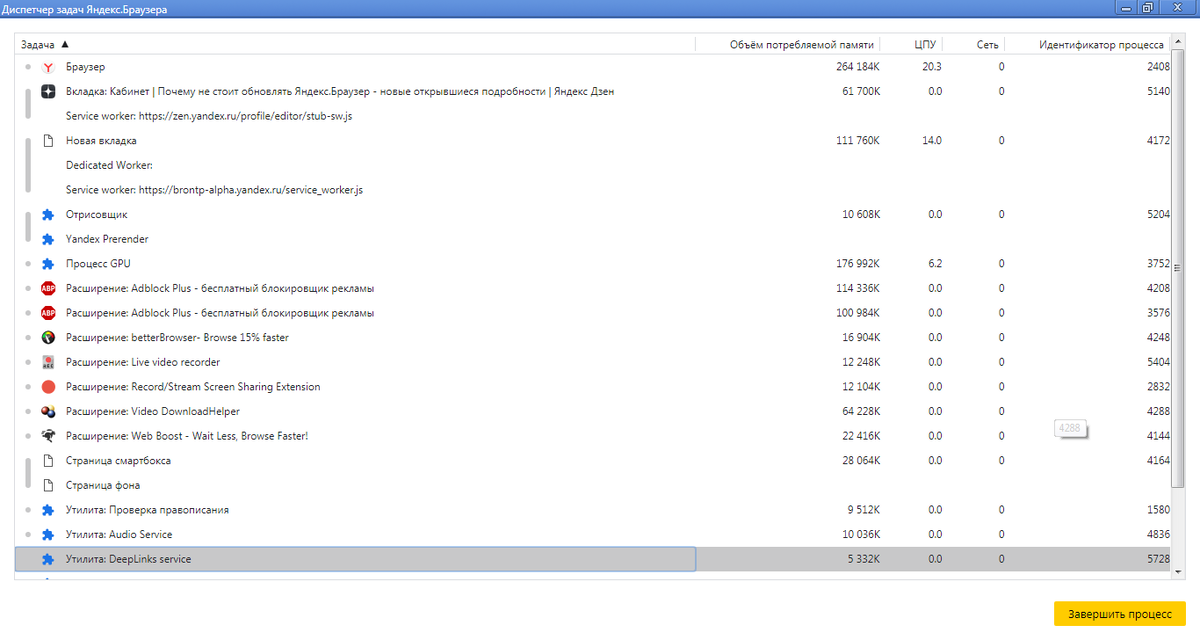
Task: Click the Adblock Plus icon with 114 336K memory
Action: (48, 288)
